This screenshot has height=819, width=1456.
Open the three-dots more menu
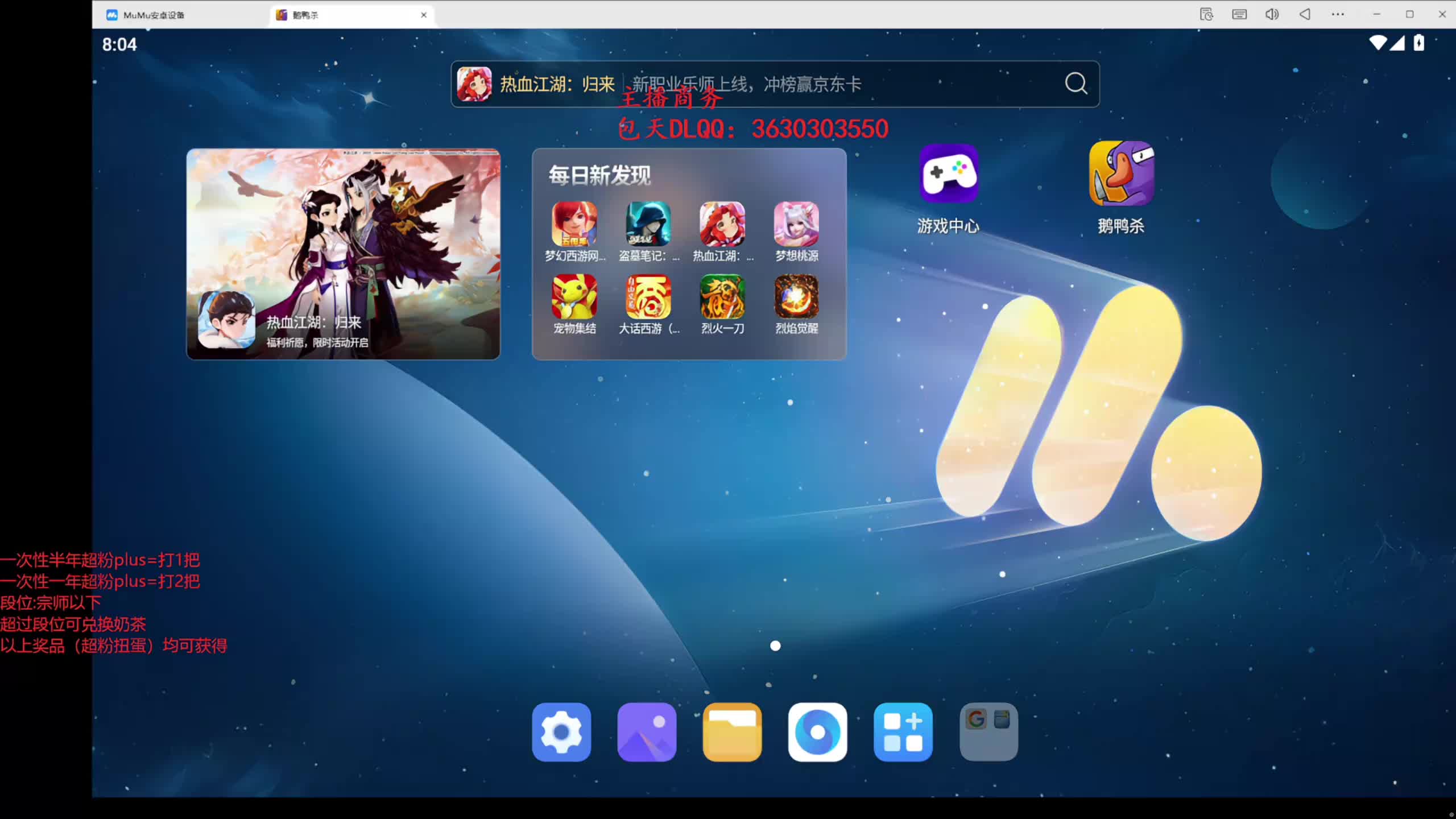tap(1338, 14)
